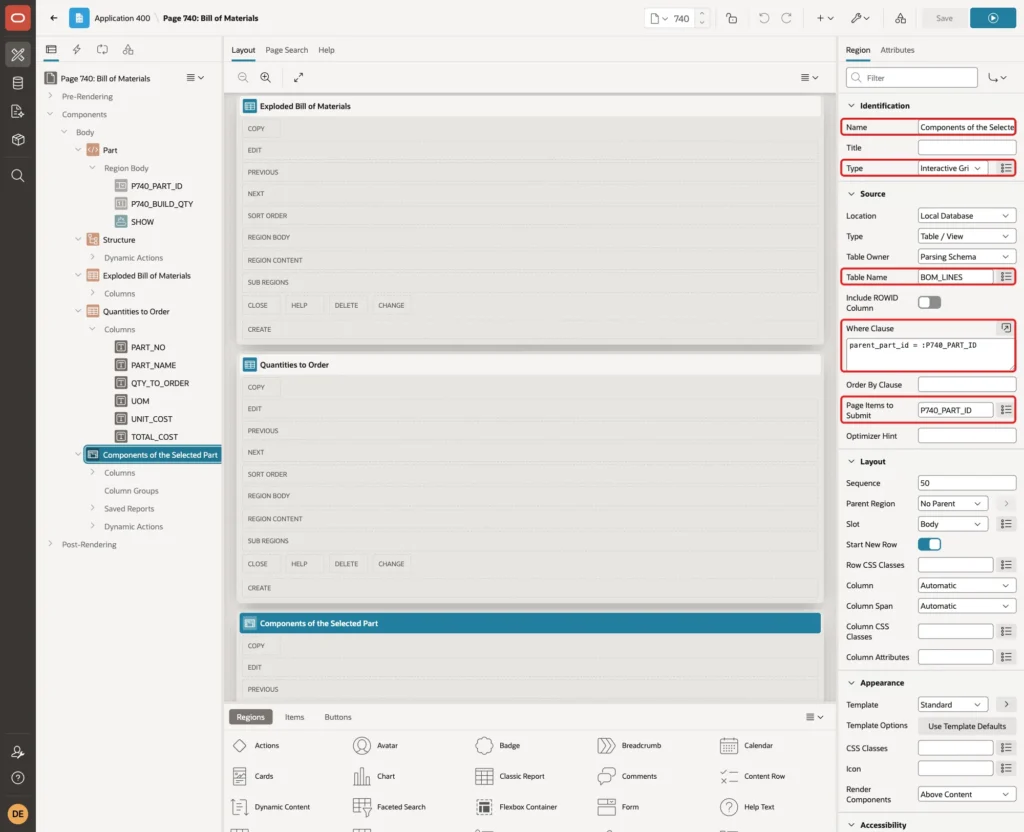Open the App Builder icon in the sidebar
Image resolution: width=1024 pixels, height=832 pixels.
point(18,55)
